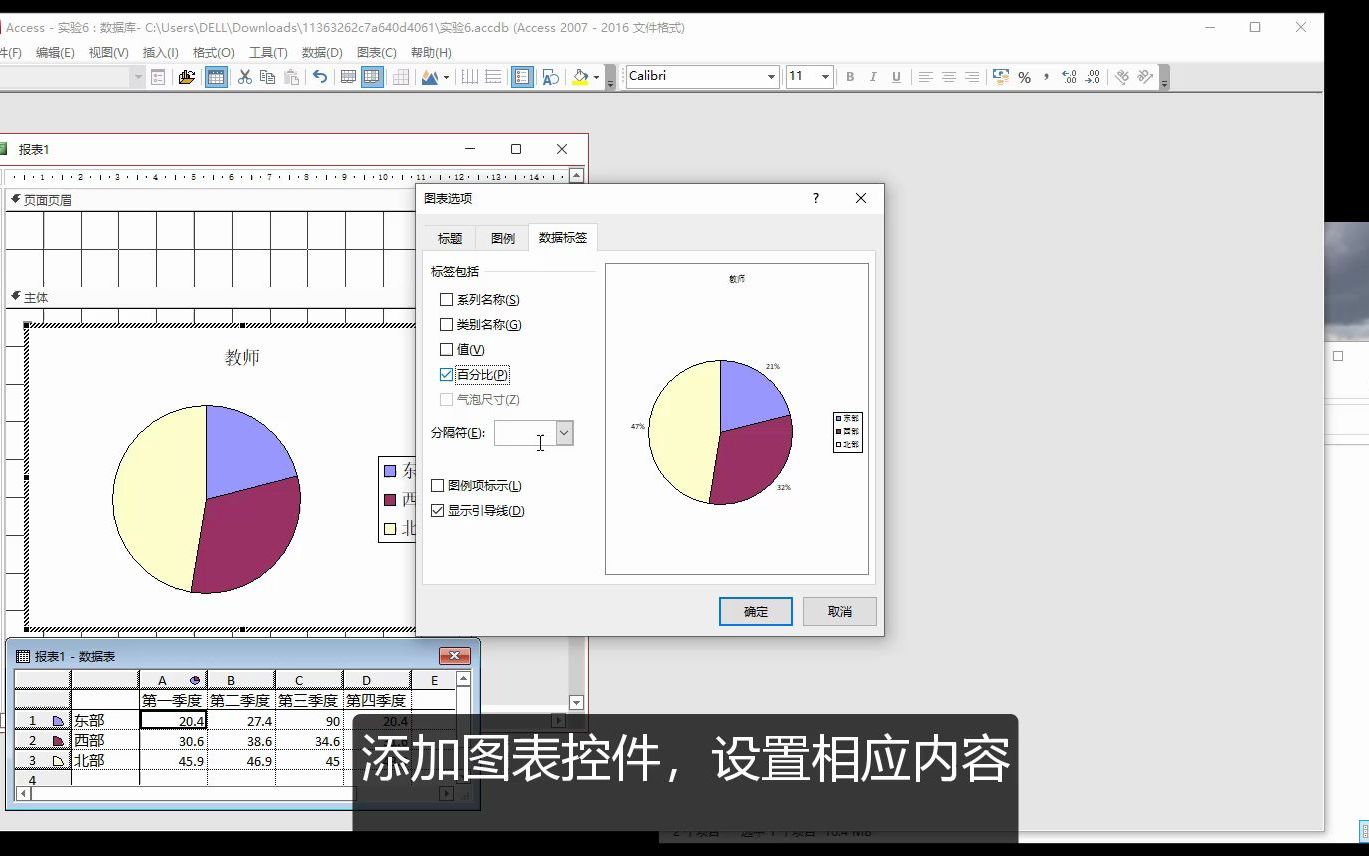Click the Center alignment icon

point(949,77)
